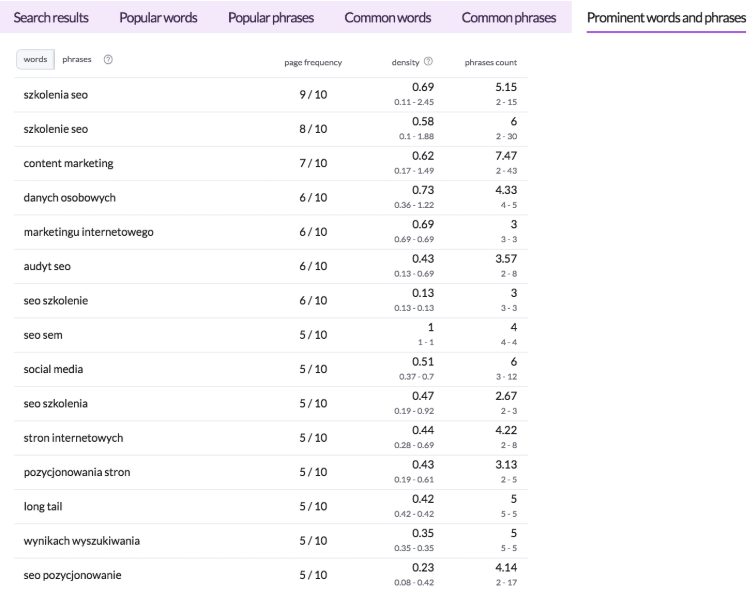
Task: Open the Popular words tab
Action: 158,18
